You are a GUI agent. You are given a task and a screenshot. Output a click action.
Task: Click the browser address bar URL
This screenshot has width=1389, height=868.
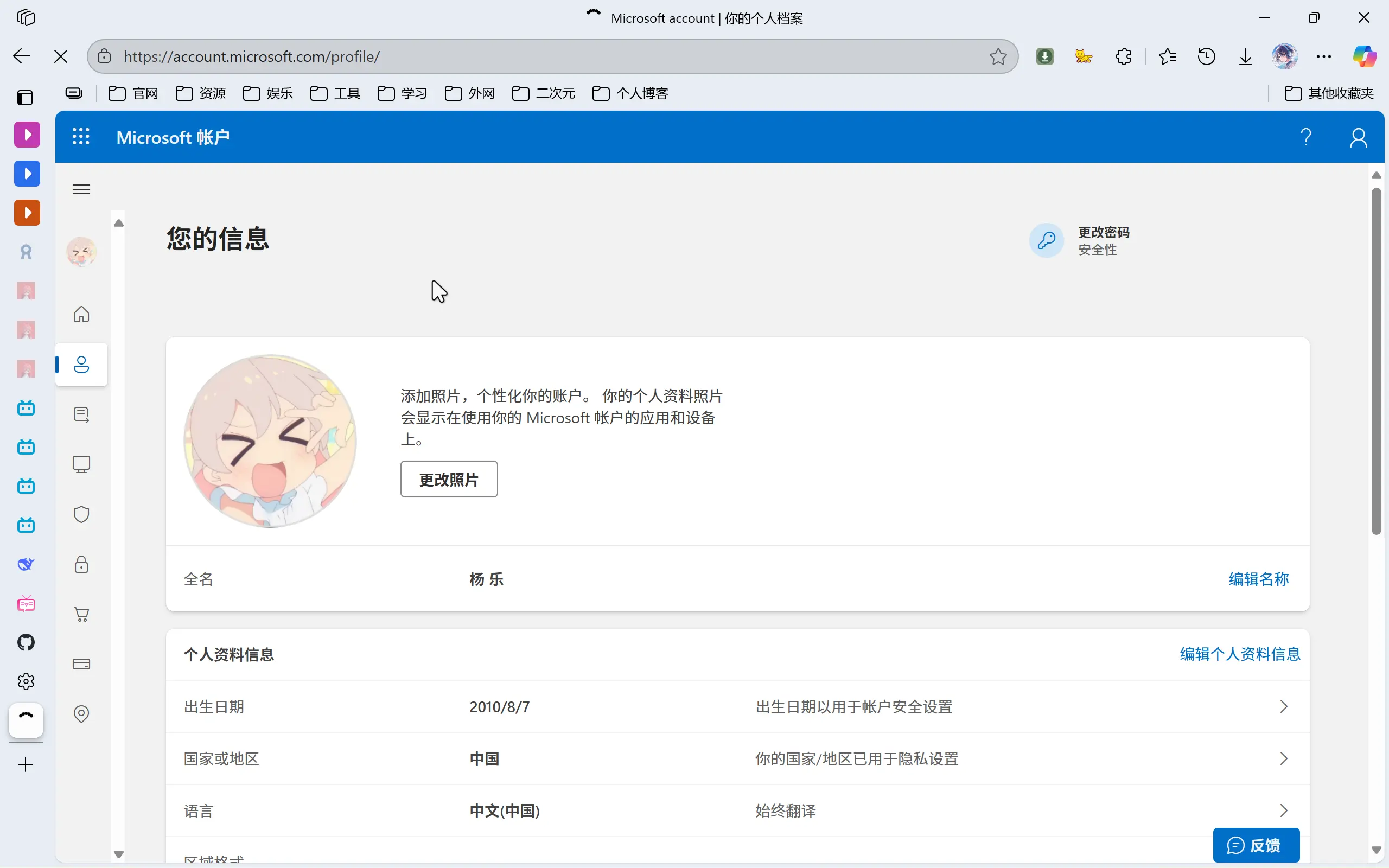click(251, 56)
